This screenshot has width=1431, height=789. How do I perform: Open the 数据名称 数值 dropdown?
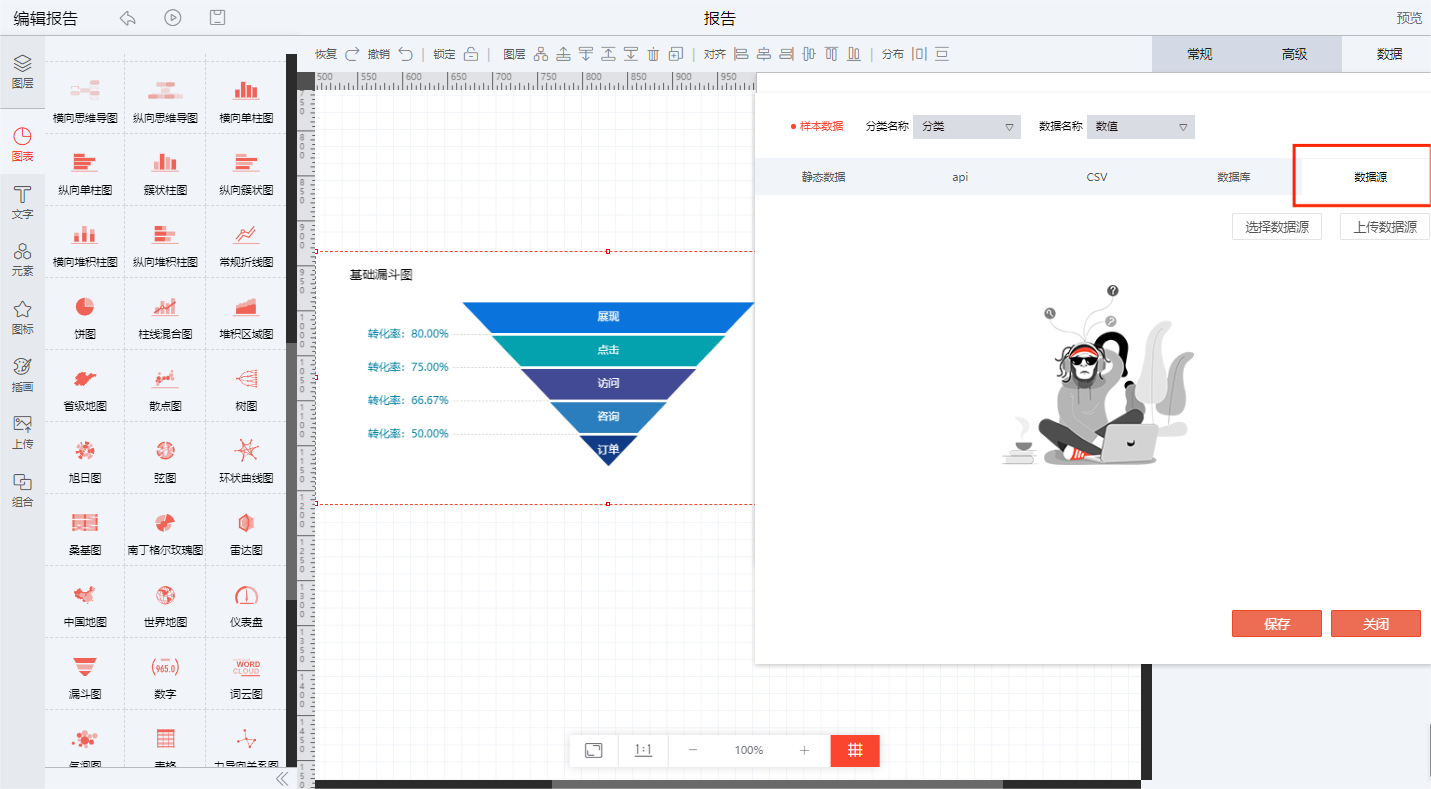[x=1141, y=127]
